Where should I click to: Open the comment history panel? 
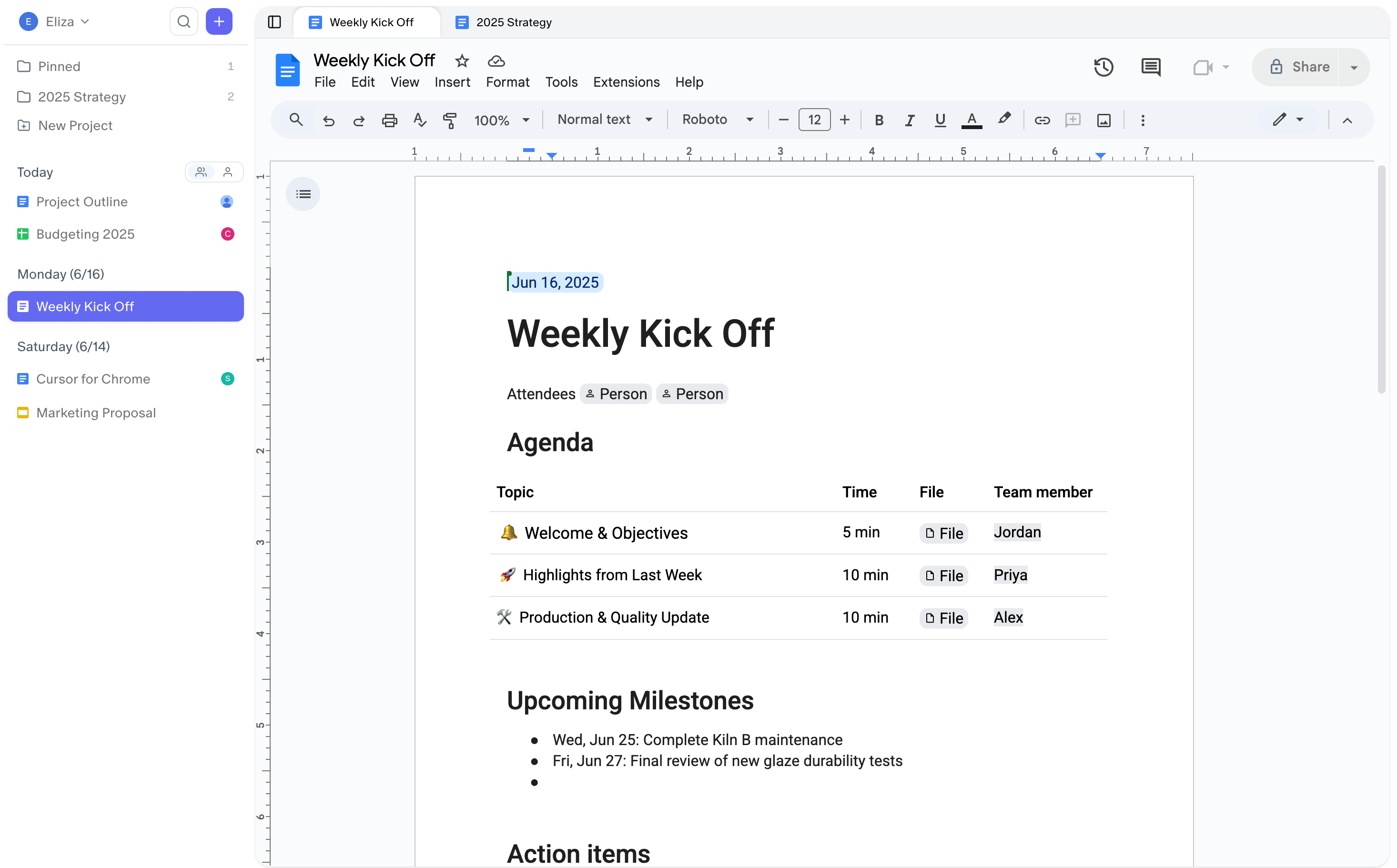(x=1151, y=67)
